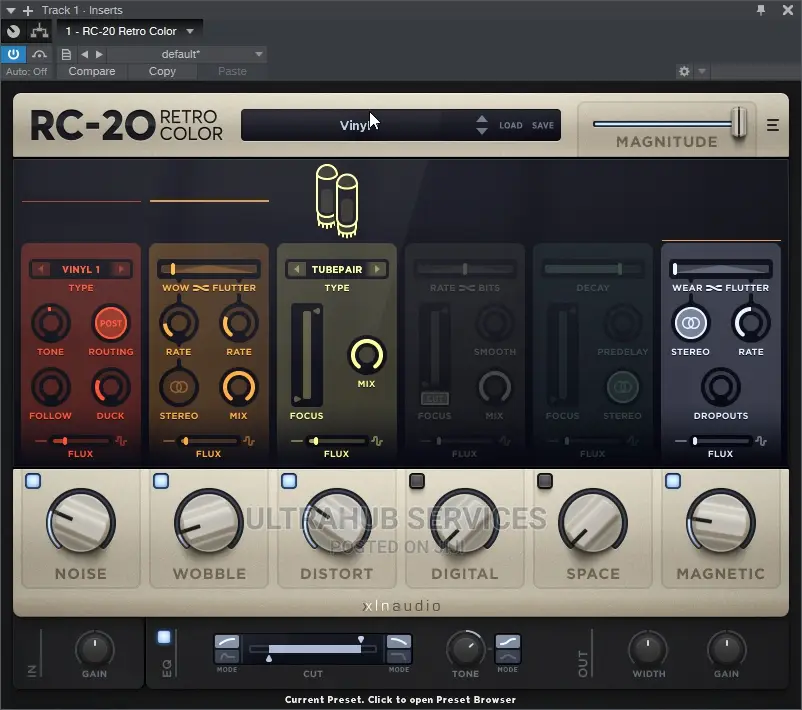
Task: Click the Wobble MIX knob
Action: [x=238, y=387]
